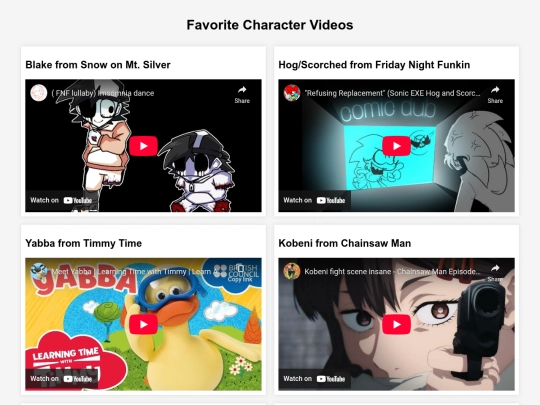The image size is (540, 405).
Task: Copy link of the Meet Yabba video
Action: click(240, 273)
